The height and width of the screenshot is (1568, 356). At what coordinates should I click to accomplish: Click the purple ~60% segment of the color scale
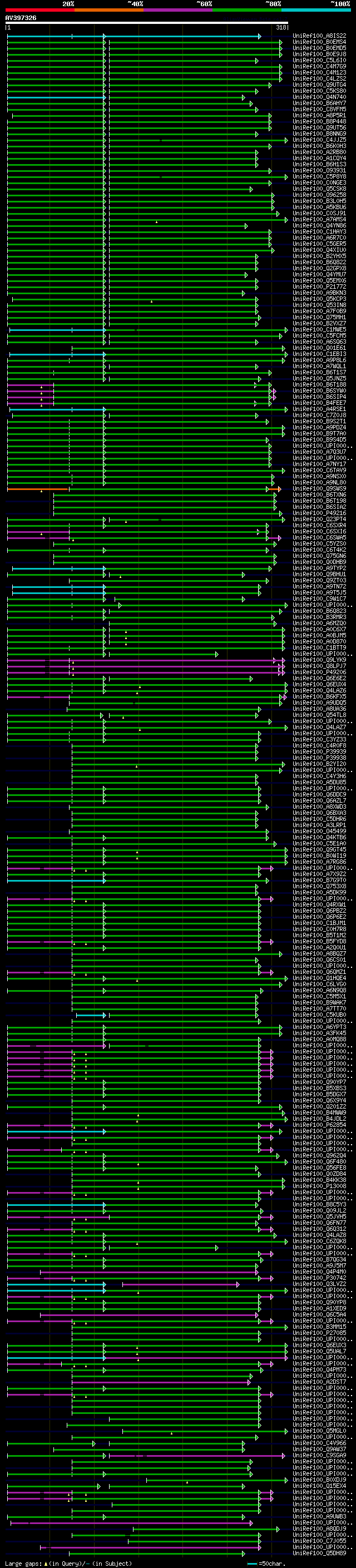pyautogui.click(x=177, y=10)
